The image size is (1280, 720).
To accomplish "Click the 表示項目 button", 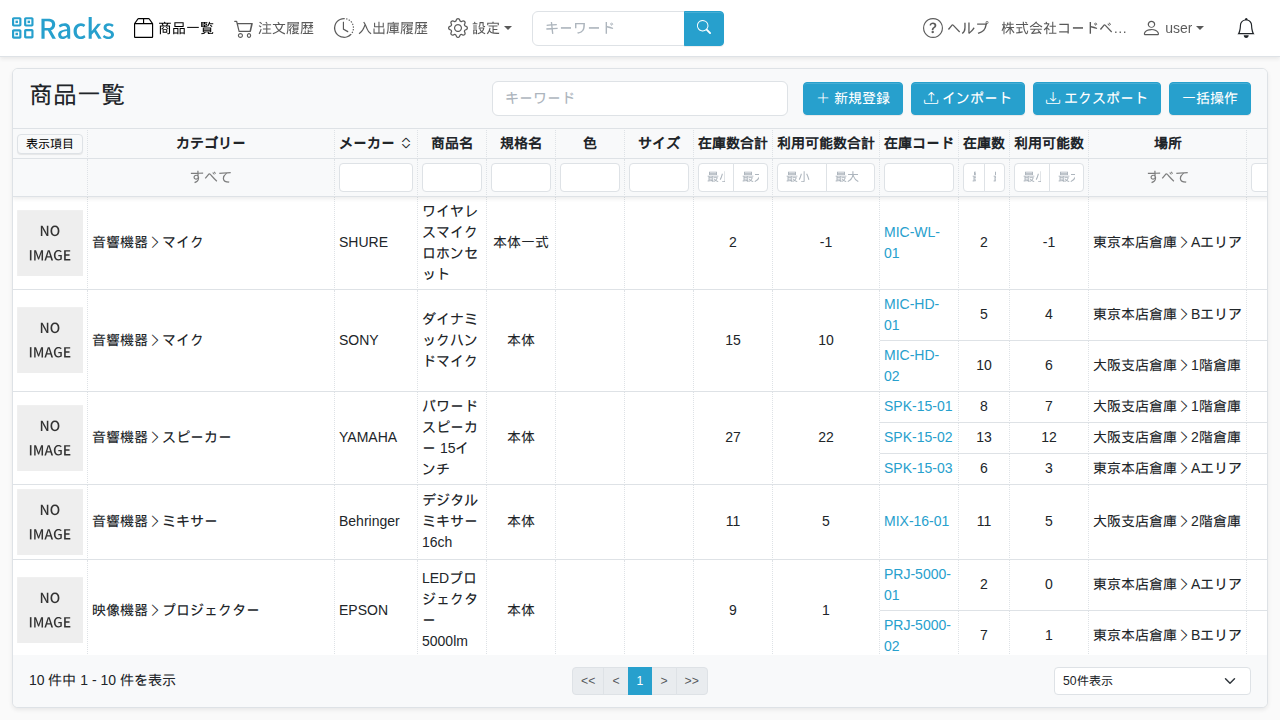I will pos(50,144).
